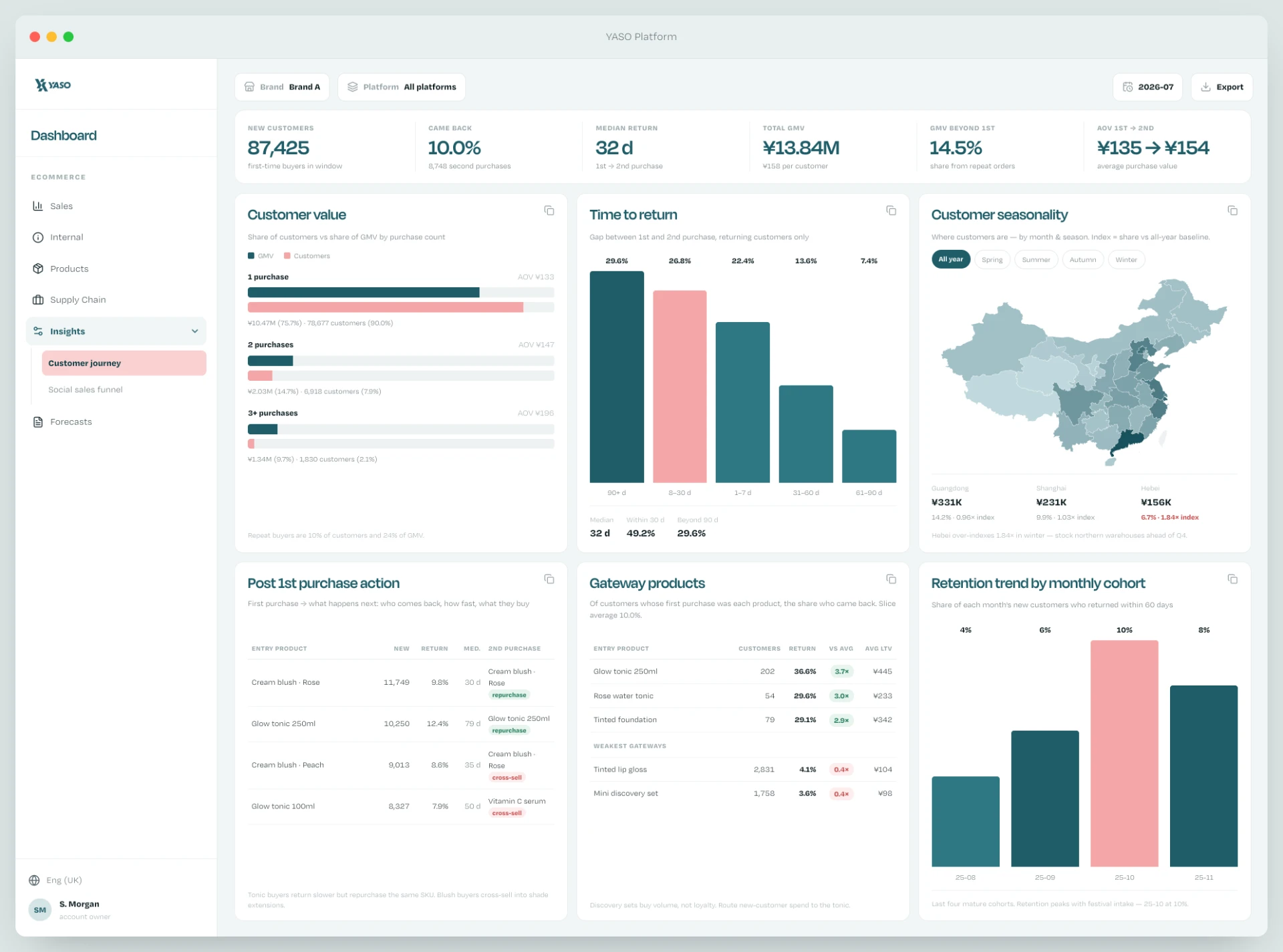This screenshot has height=952, width=1283.
Task: Open the Eng (UK) language selector
Action: [x=55, y=881]
